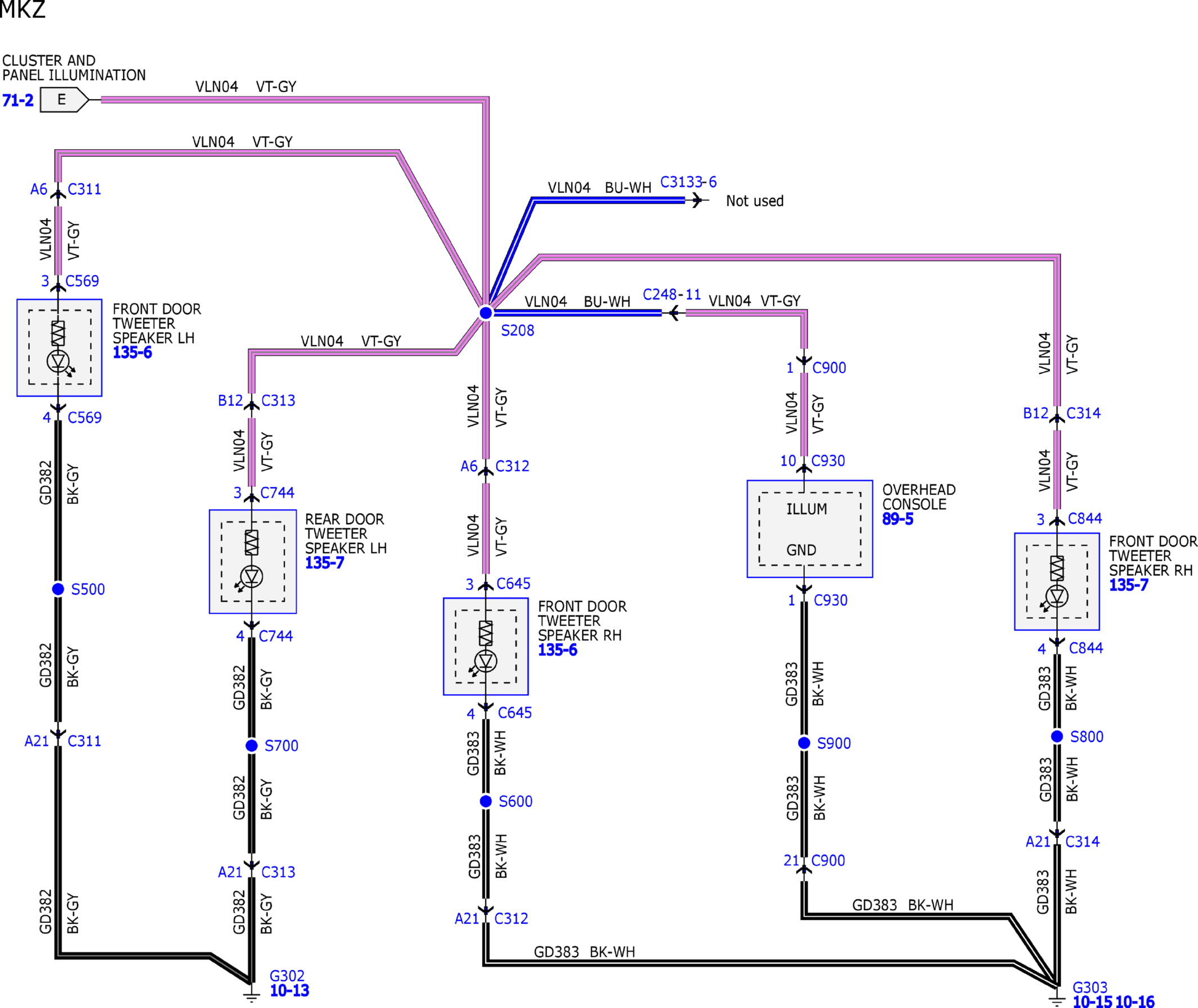Select the "C3133-6" connector label
Screen dimensions: 1198x1008
(688, 182)
